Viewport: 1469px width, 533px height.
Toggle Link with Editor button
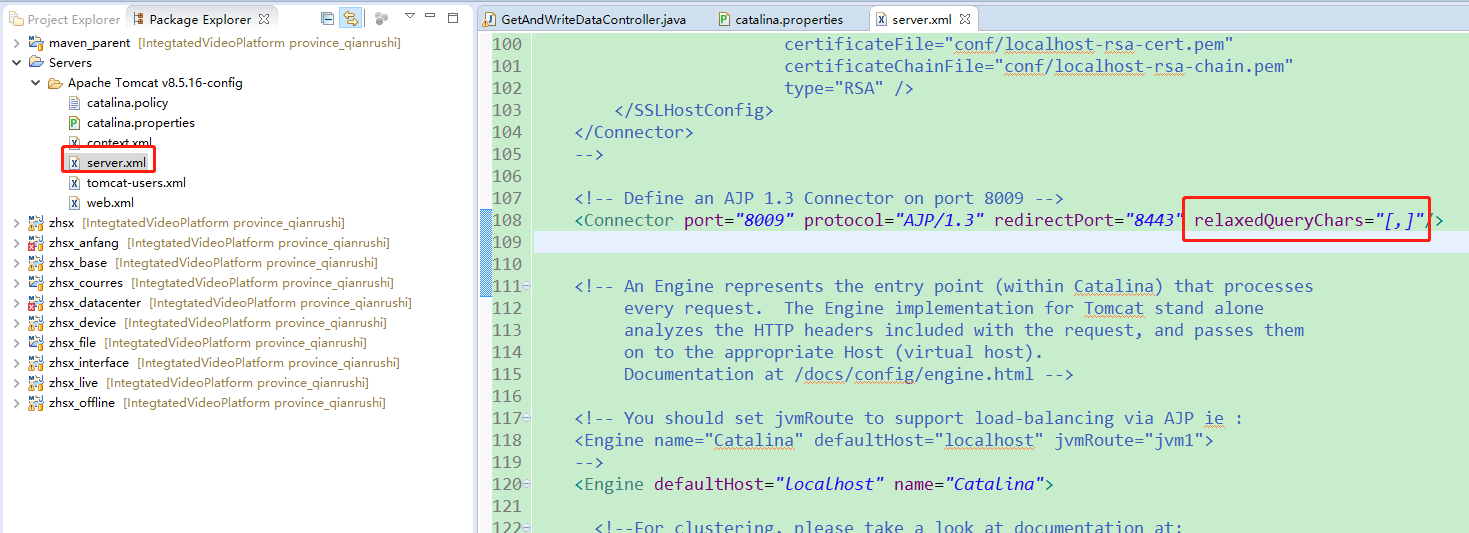click(350, 18)
